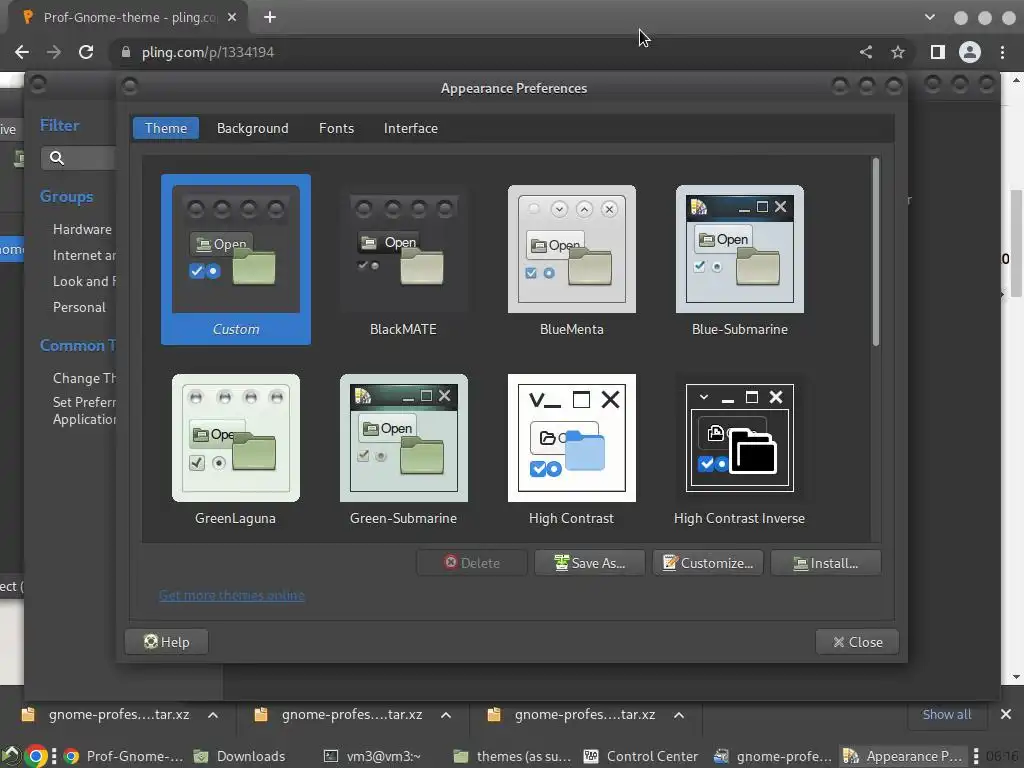
Task: Jump to Personal group in Control Center
Action: coord(79,308)
